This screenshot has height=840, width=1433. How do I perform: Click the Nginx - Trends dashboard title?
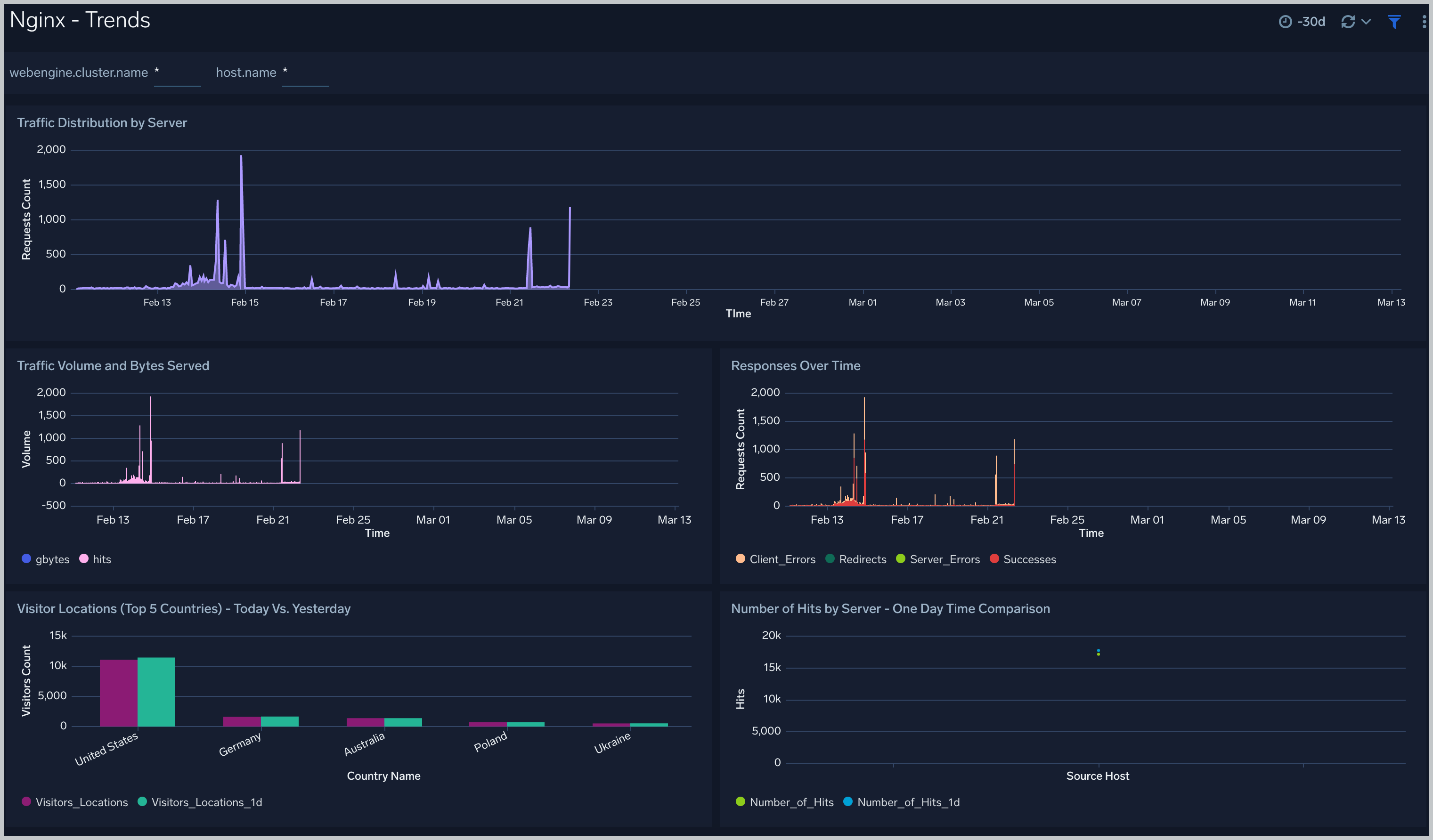tap(80, 20)
